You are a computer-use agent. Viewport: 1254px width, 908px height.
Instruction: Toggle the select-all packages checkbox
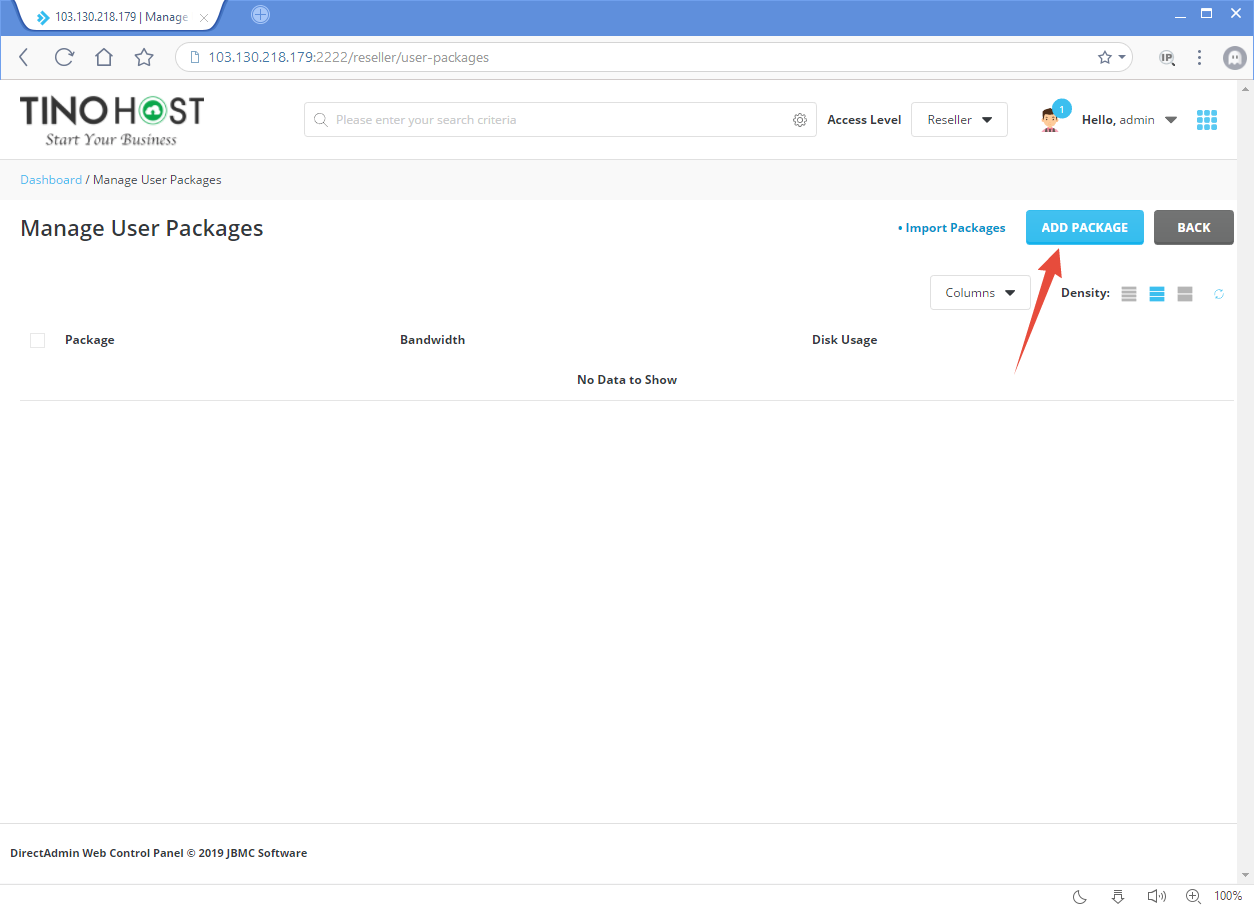pyautogui.click(x=38, y=340)
